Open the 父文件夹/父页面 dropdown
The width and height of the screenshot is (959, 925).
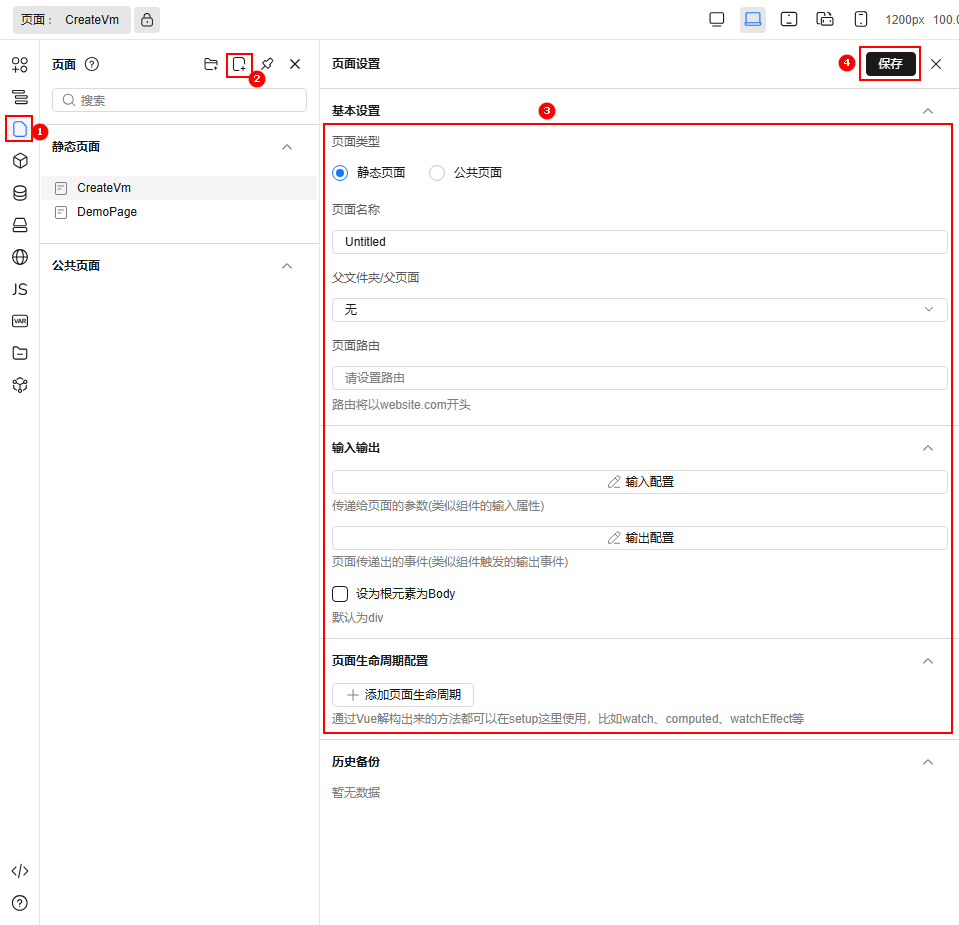tap(639, 309)
